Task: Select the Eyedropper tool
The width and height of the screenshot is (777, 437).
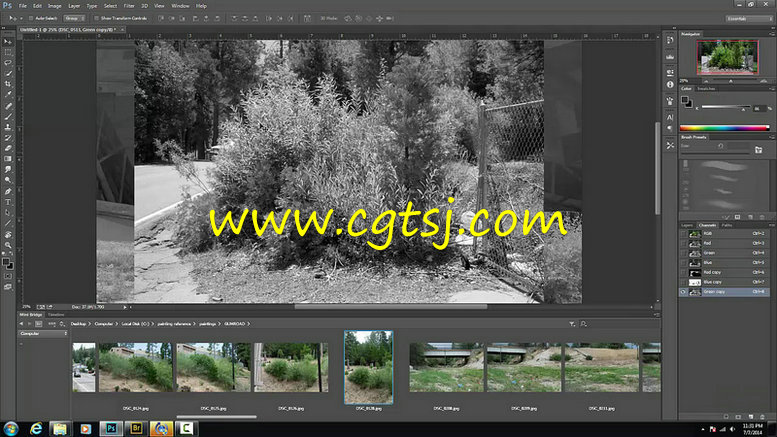Action: pos(8,95)
